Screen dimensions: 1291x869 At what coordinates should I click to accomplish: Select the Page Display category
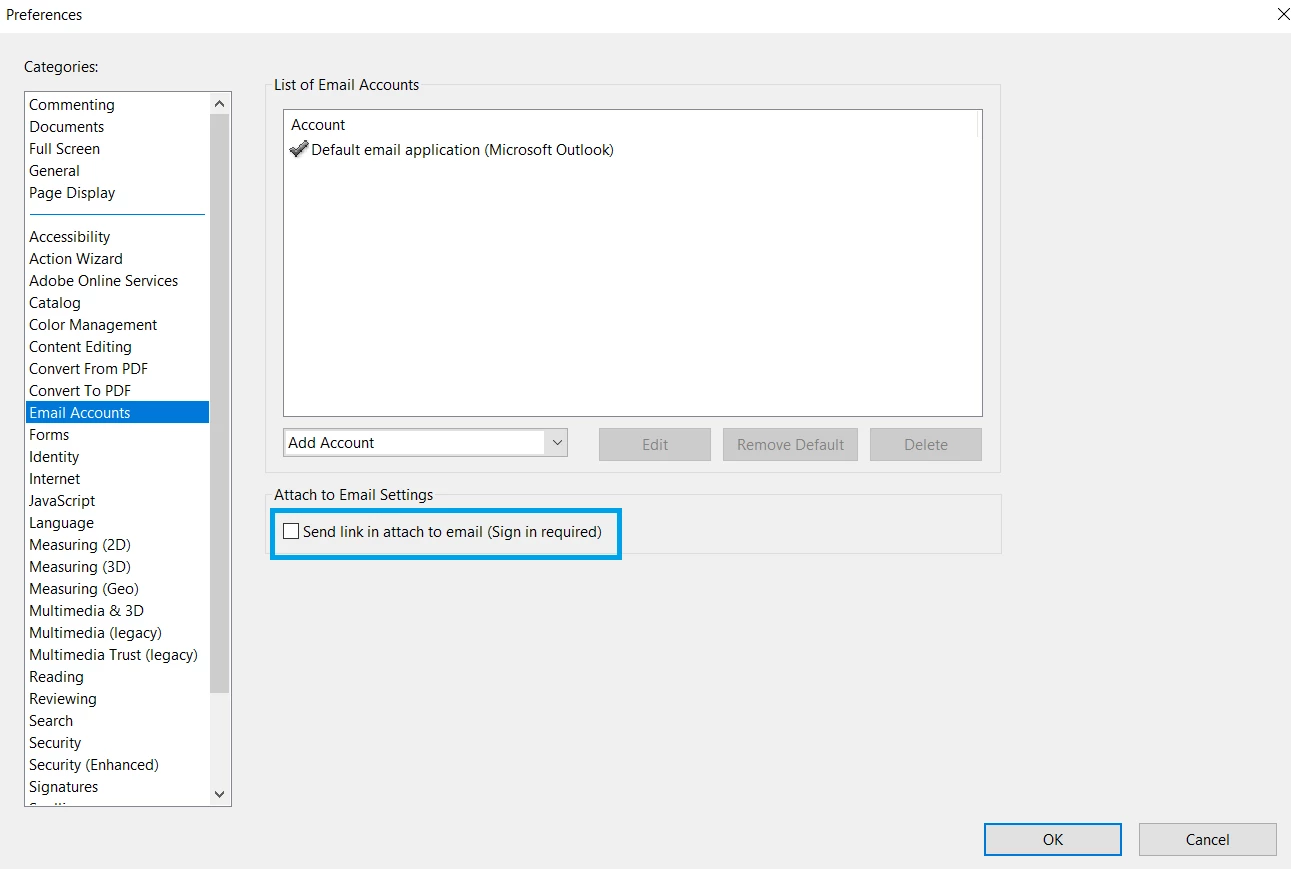(x=72, y=193)
